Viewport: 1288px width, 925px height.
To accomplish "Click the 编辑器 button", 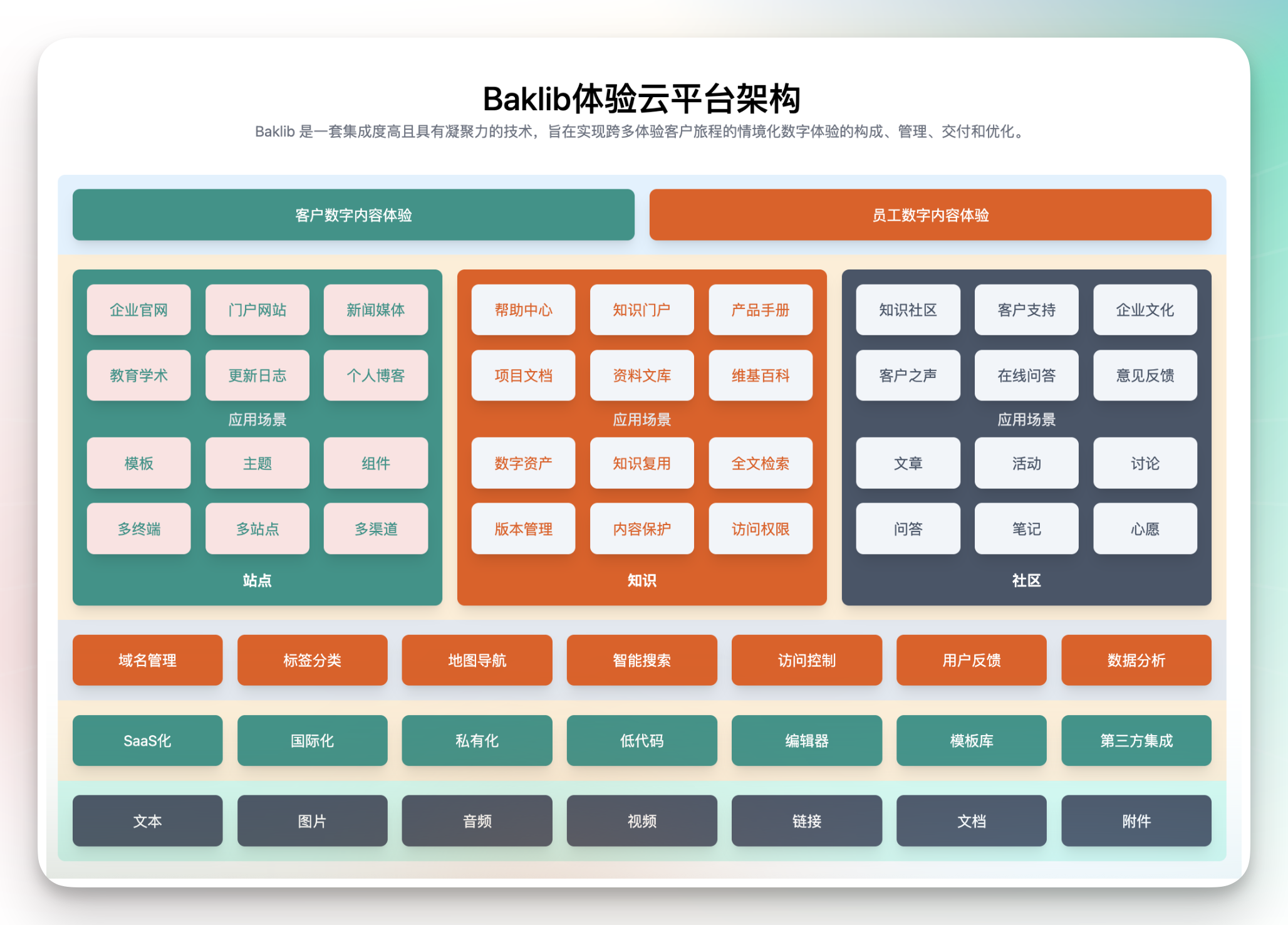I will coord(807,741).
